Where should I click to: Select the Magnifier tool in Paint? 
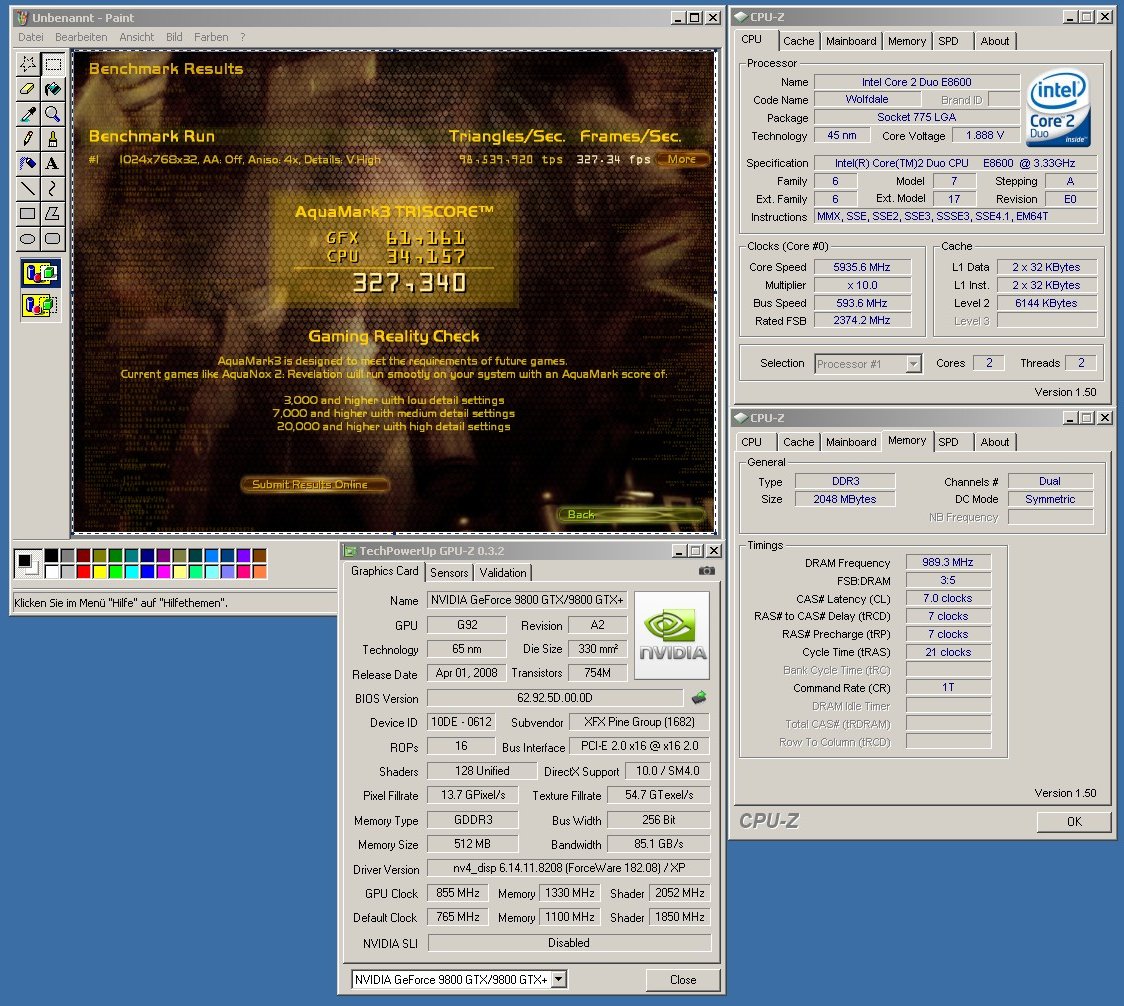53,114
